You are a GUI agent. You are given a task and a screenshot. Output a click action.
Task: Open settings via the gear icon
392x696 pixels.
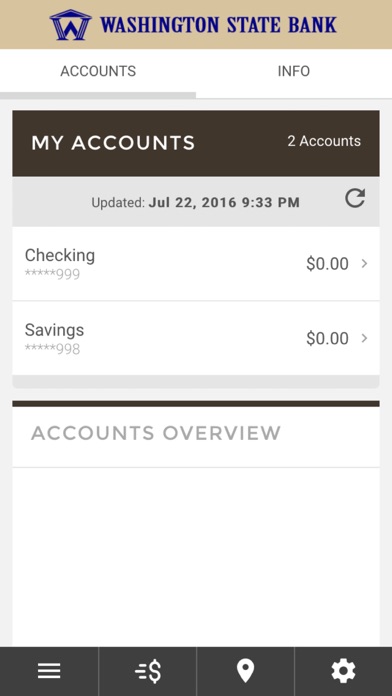tap(343, 671)
